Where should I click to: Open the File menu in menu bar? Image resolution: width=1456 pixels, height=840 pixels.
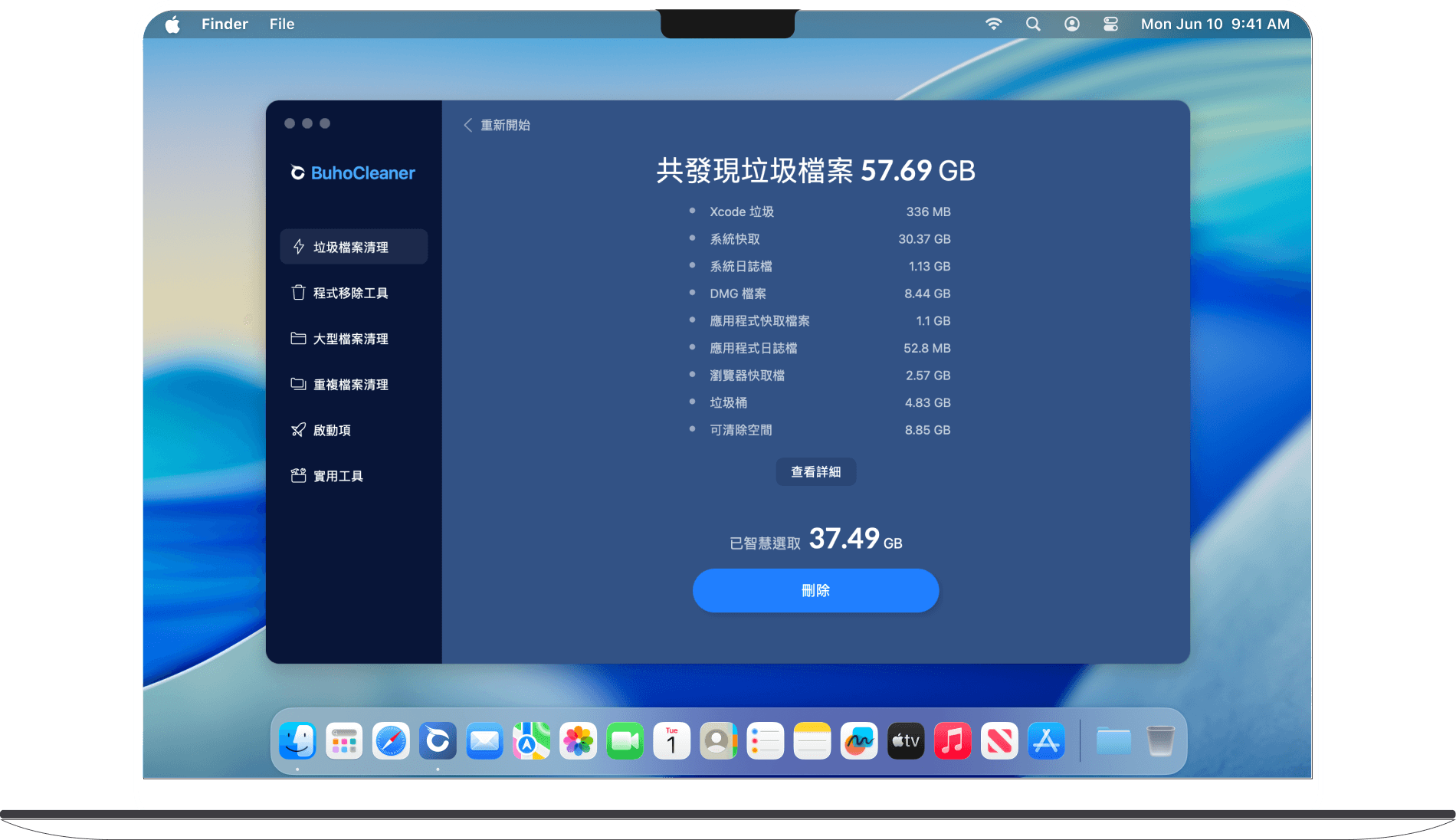pyautogui.click(x=281, y=24)
